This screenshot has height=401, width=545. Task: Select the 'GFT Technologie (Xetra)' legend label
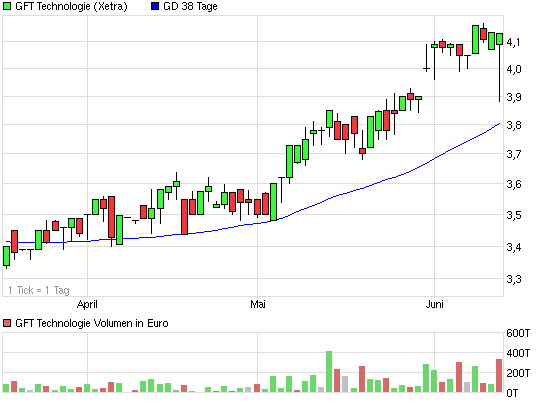coord(71,6)
